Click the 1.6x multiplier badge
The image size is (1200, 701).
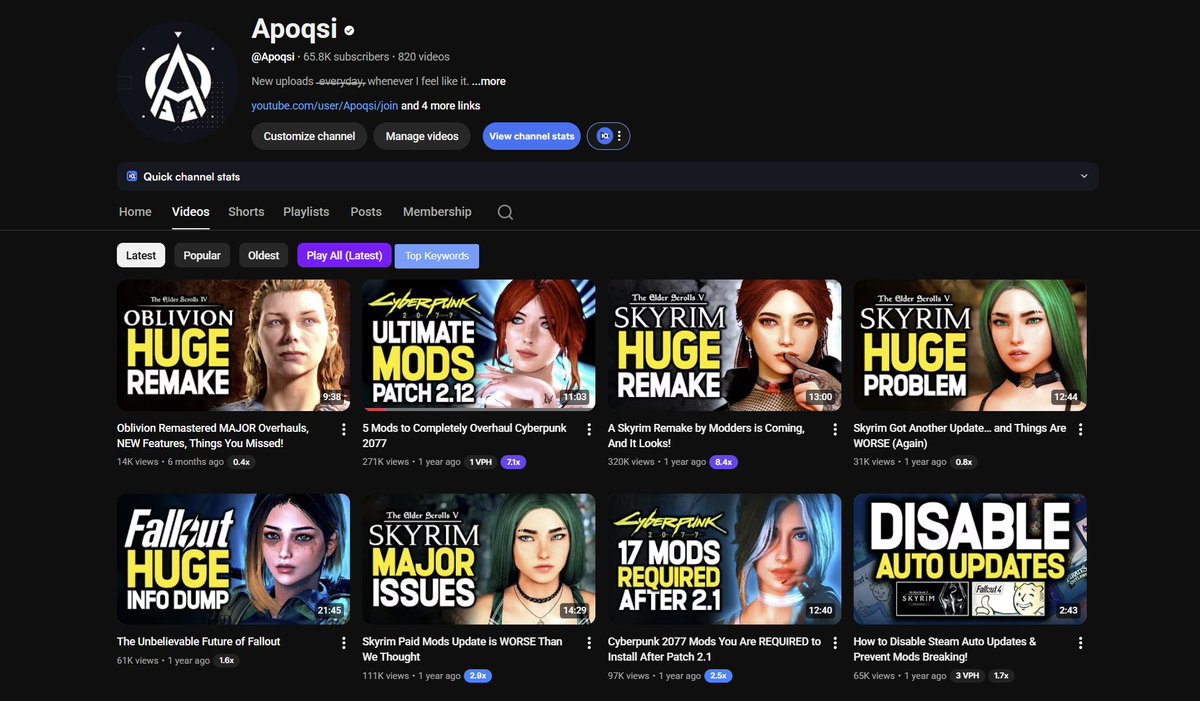pos(226,660)
